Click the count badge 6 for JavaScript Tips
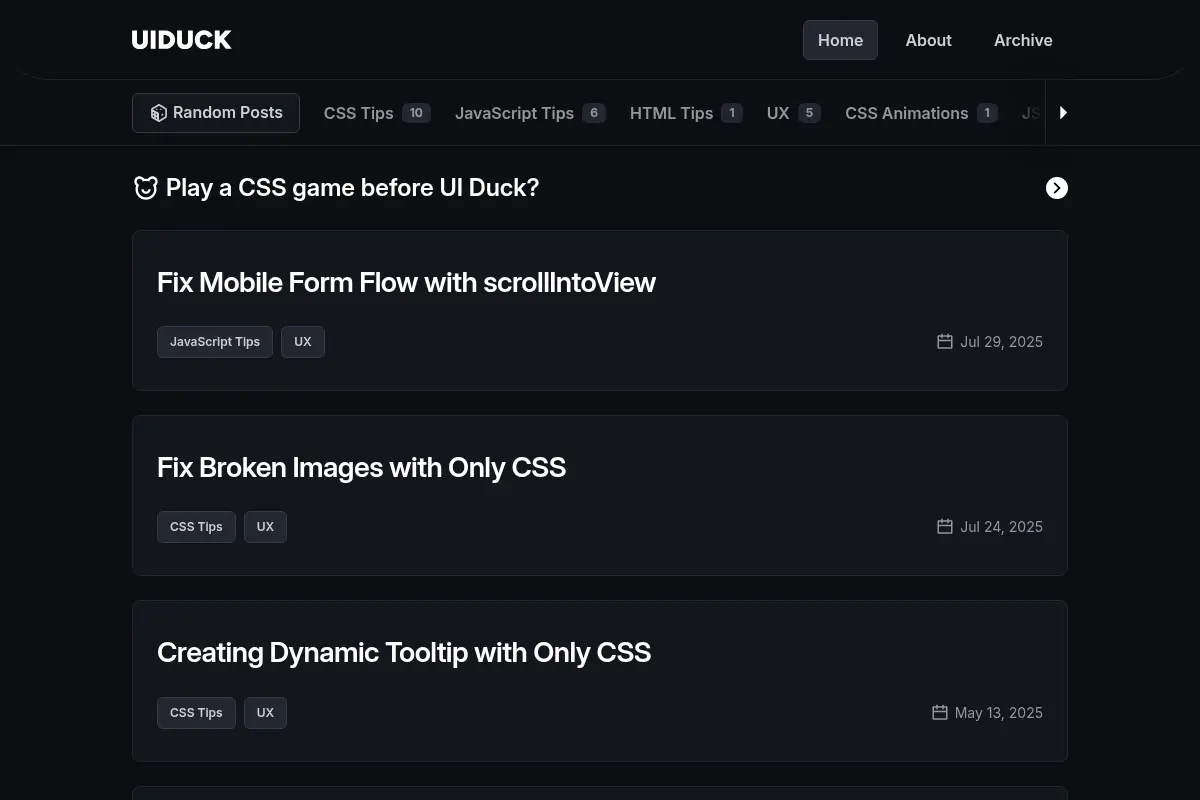Screen dimensions: 1200x800 pyautogui.click(x=594, y=113)
